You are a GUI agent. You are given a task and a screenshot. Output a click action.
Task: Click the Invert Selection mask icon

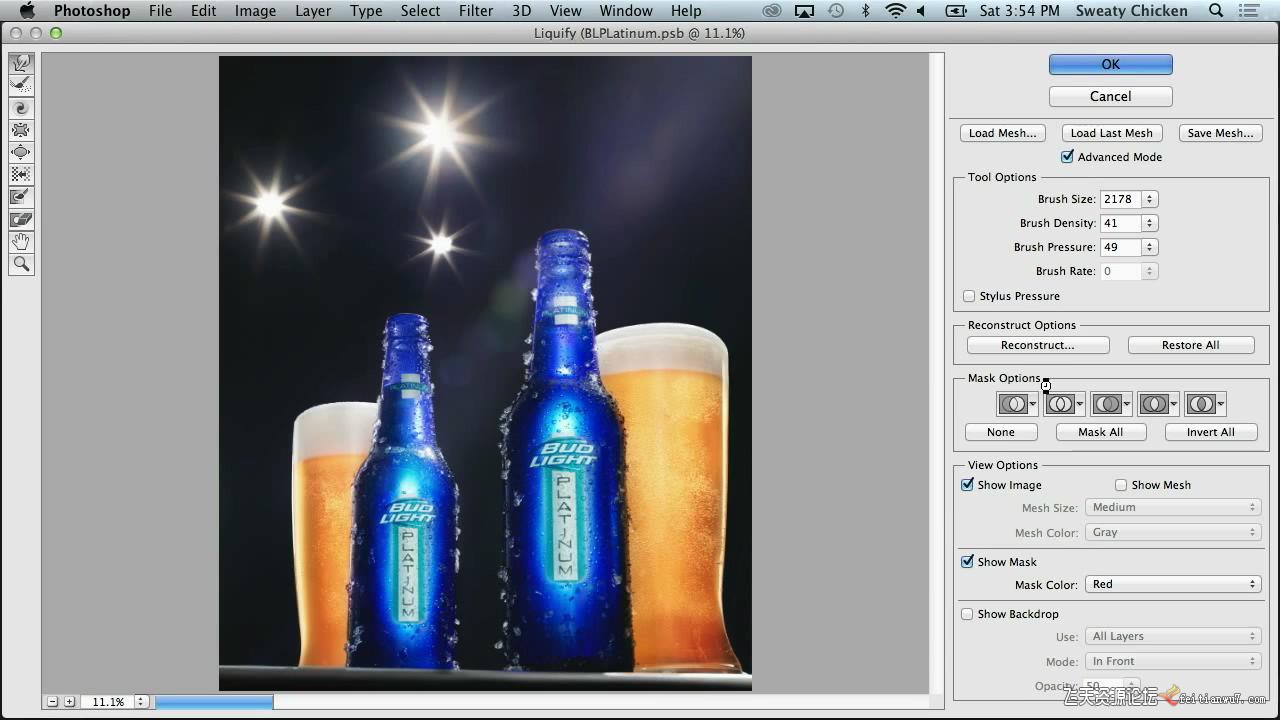click(x=1200, y=404)
